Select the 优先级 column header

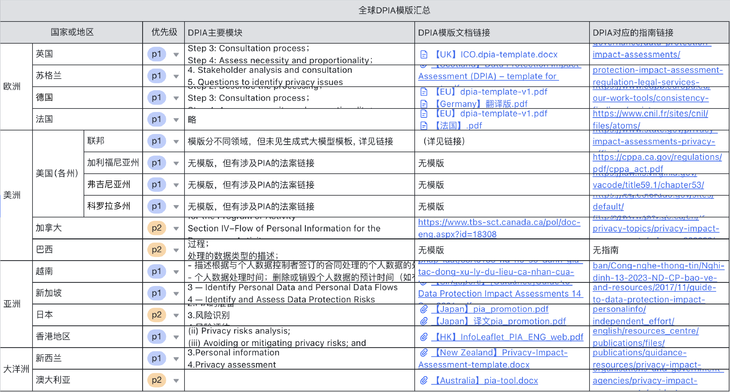[163, 32]
